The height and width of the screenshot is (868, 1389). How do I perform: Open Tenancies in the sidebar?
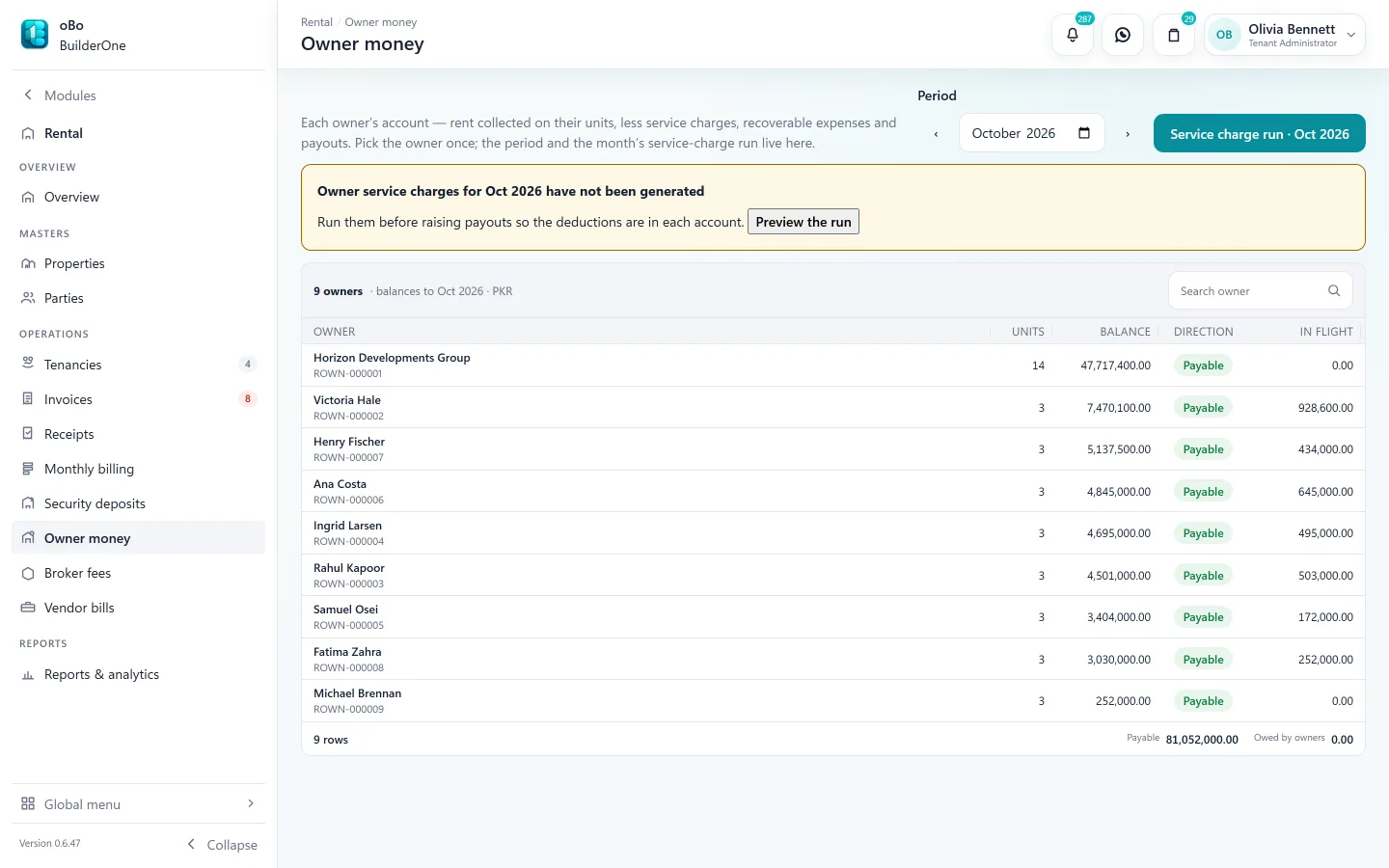point(138,365)
